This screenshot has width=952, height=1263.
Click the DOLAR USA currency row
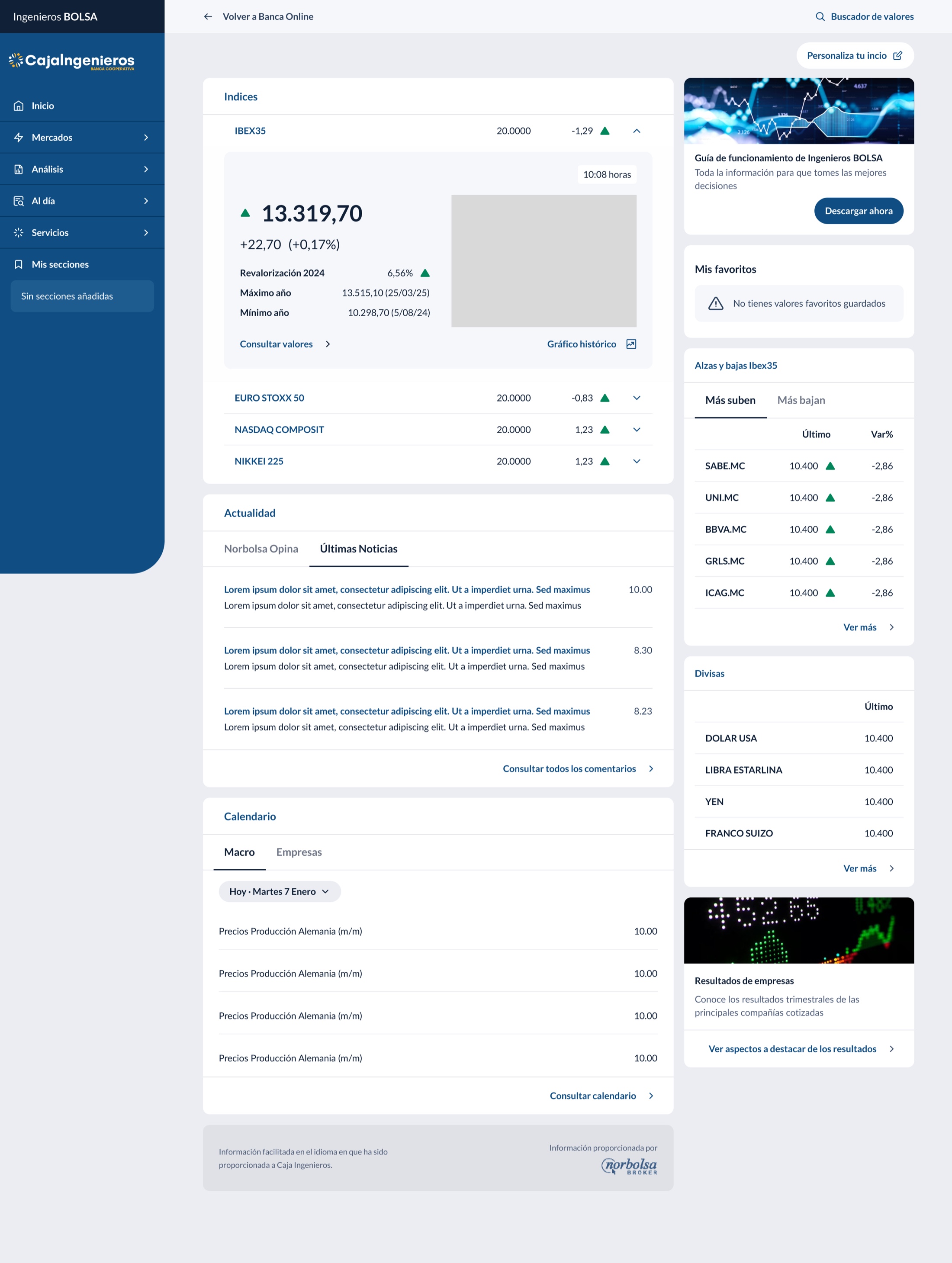(799, 738)
